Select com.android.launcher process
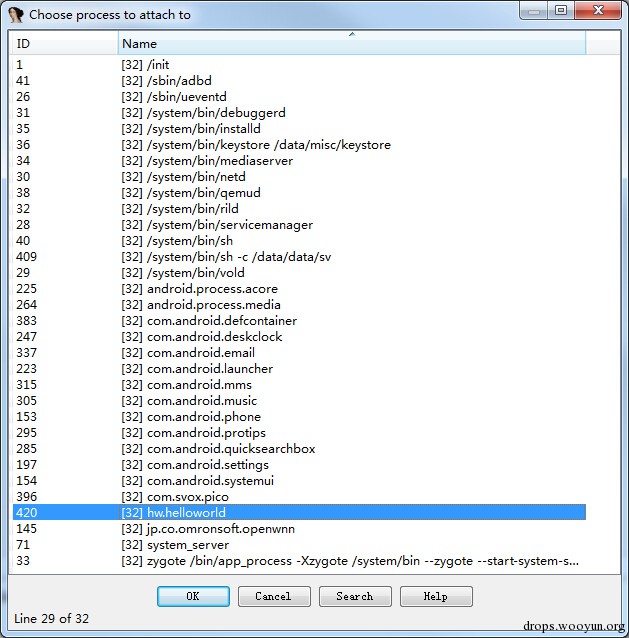 [x=299, y=369]
